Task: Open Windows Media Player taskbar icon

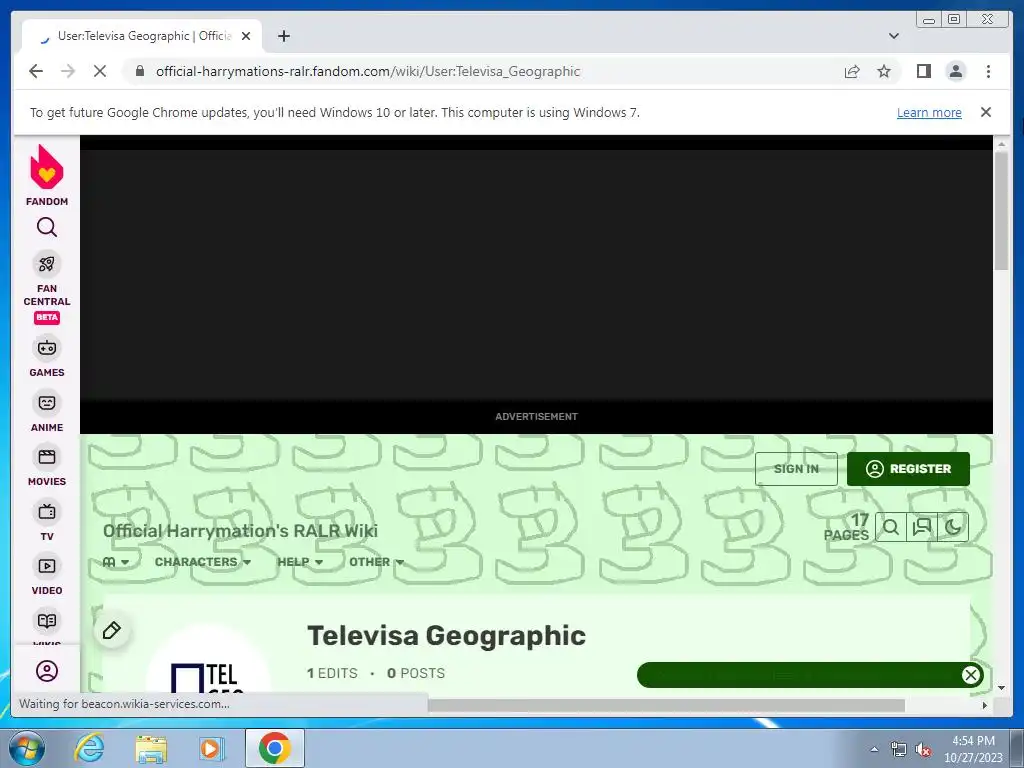Action: point(211,748)
